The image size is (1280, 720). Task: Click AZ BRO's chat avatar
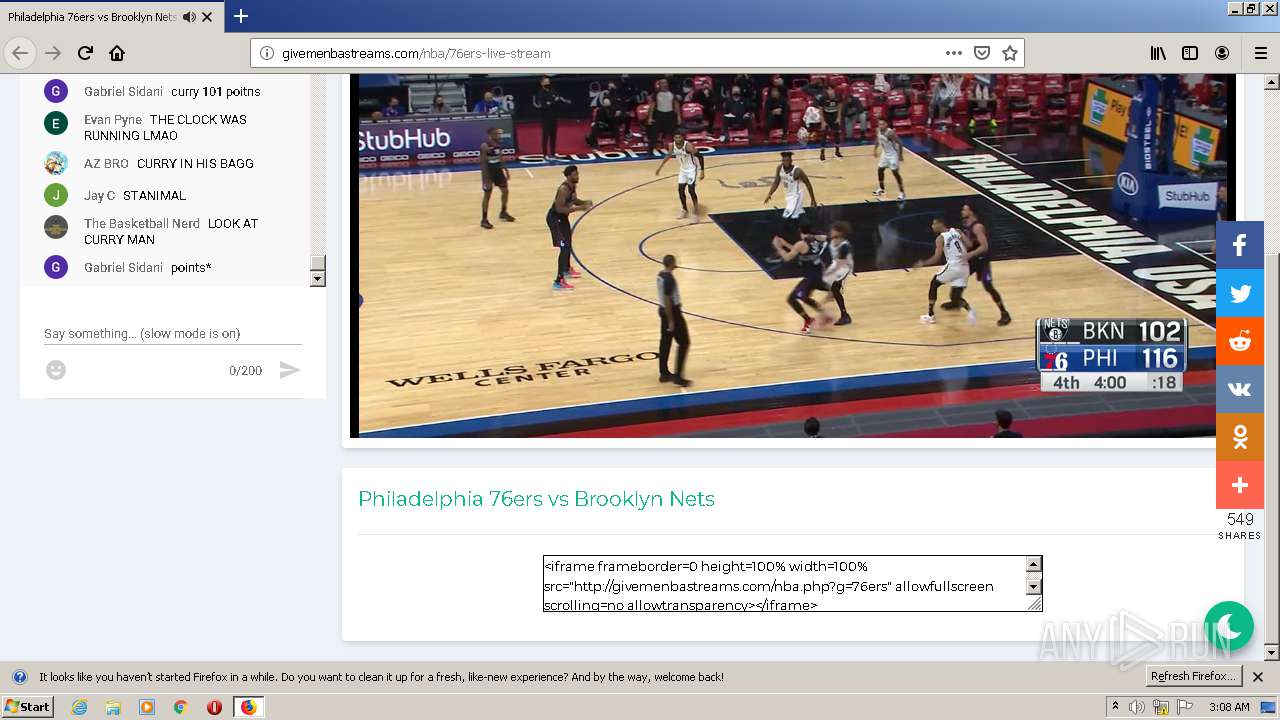click(56, 163)
